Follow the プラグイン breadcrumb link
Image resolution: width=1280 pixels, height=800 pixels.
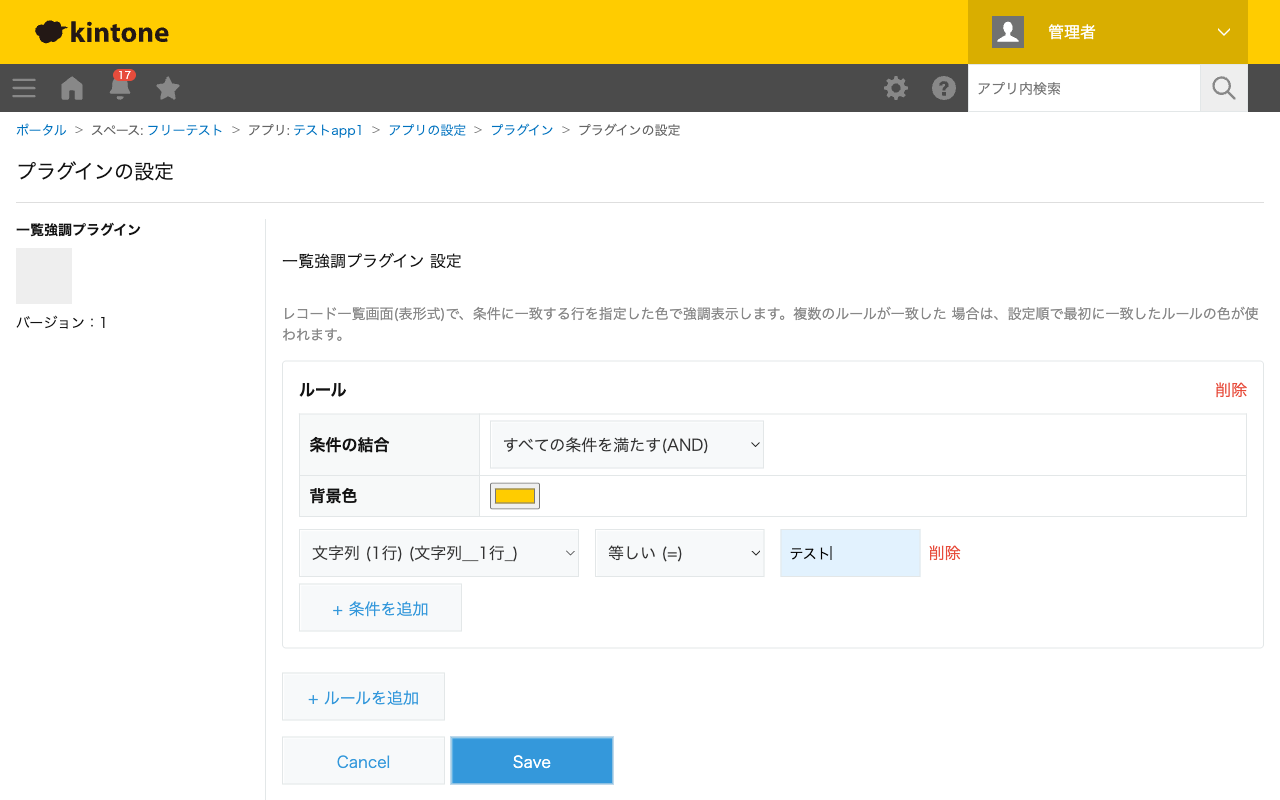click(x=522, y=130)
